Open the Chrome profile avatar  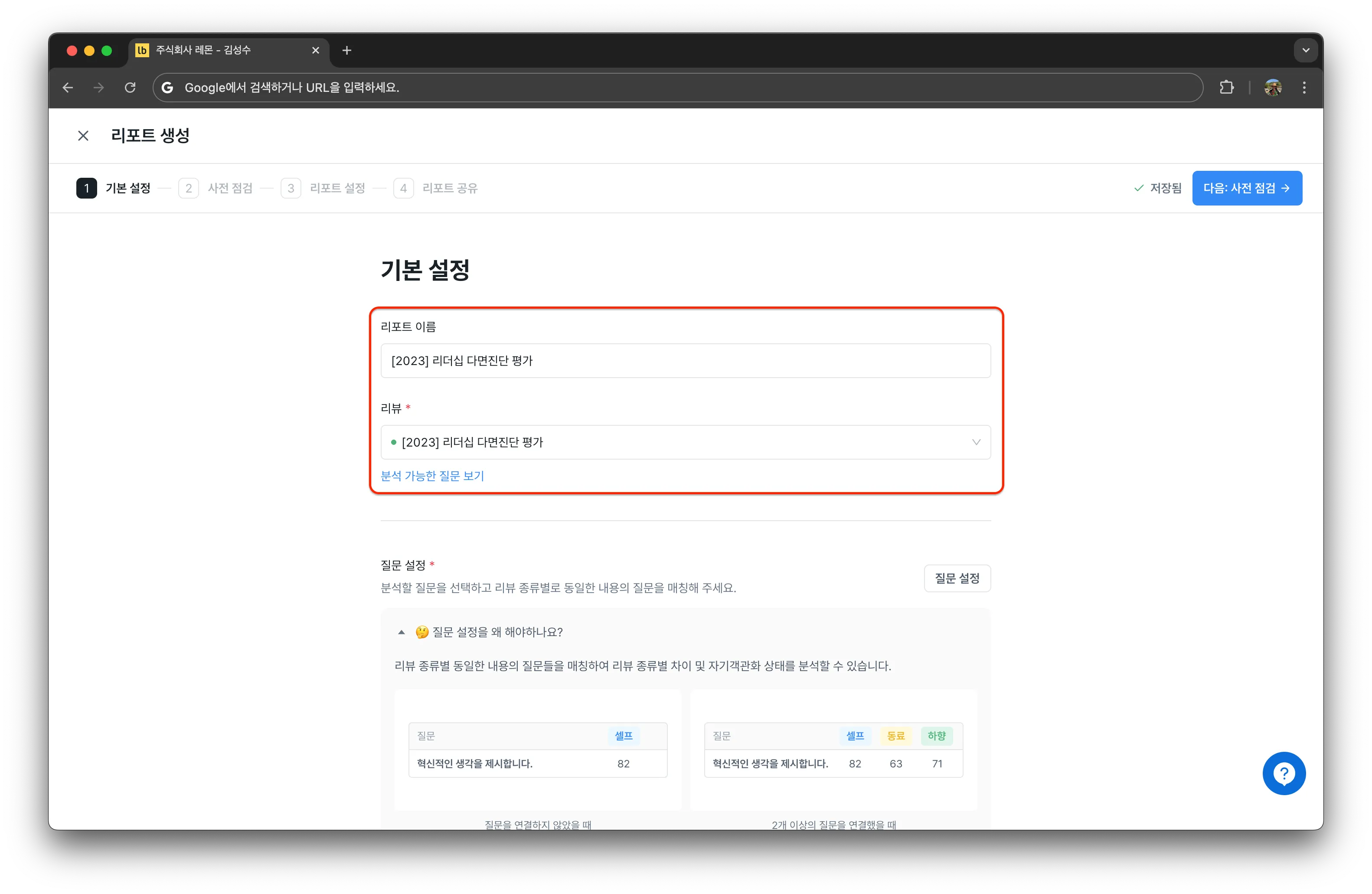1273,88
